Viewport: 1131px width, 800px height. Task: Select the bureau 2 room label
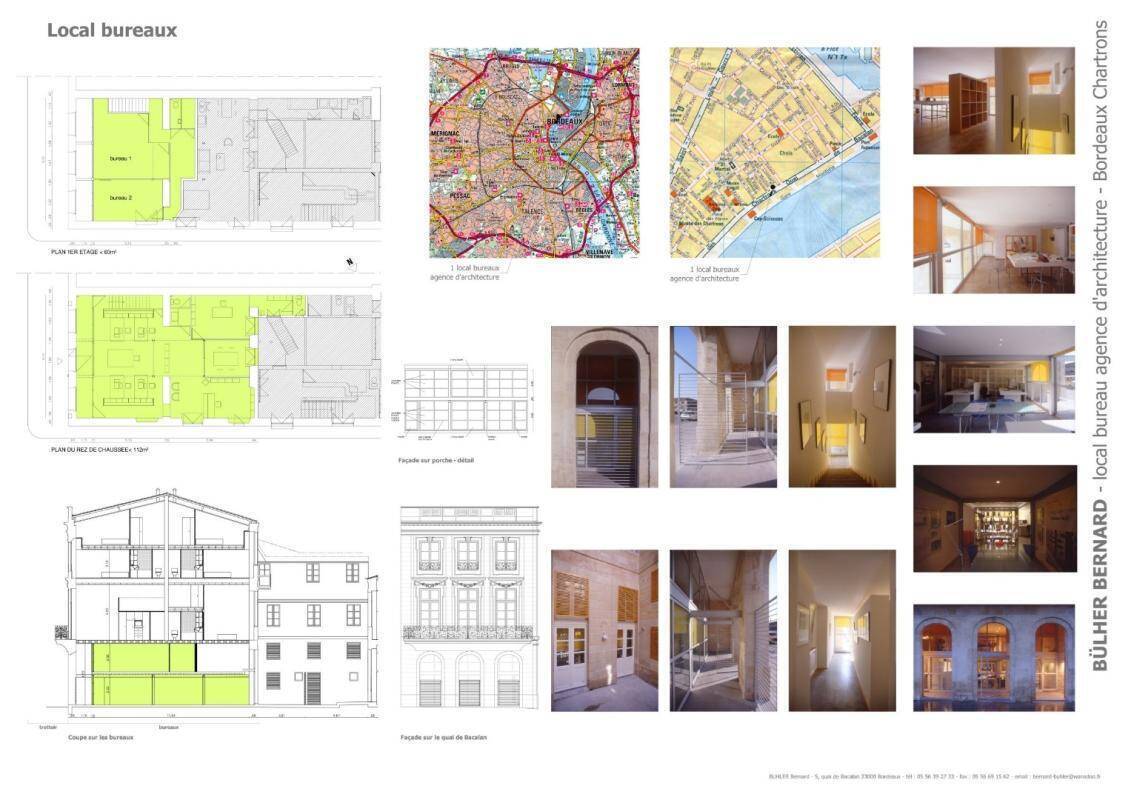click(121, 198)
